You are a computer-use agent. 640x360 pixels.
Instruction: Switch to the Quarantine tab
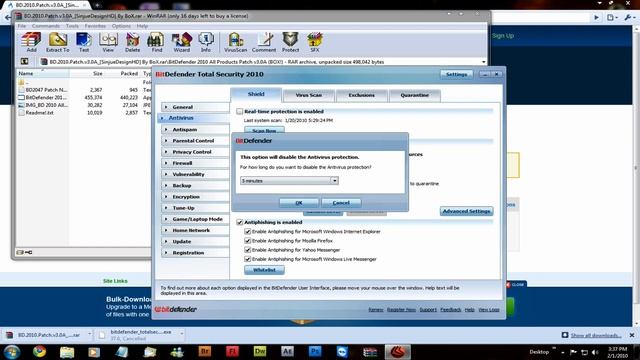pyautogui.click(x=414, y=95)
